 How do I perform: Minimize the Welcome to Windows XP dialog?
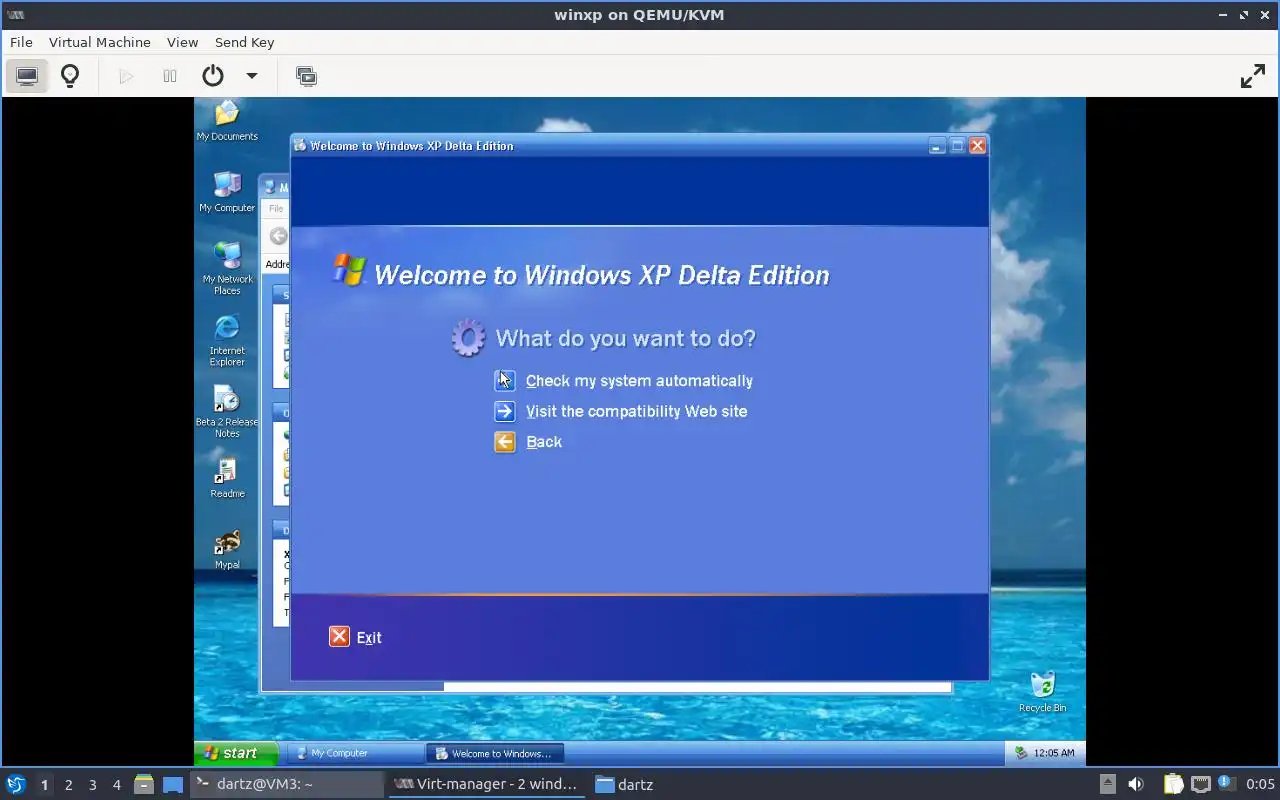936,146
